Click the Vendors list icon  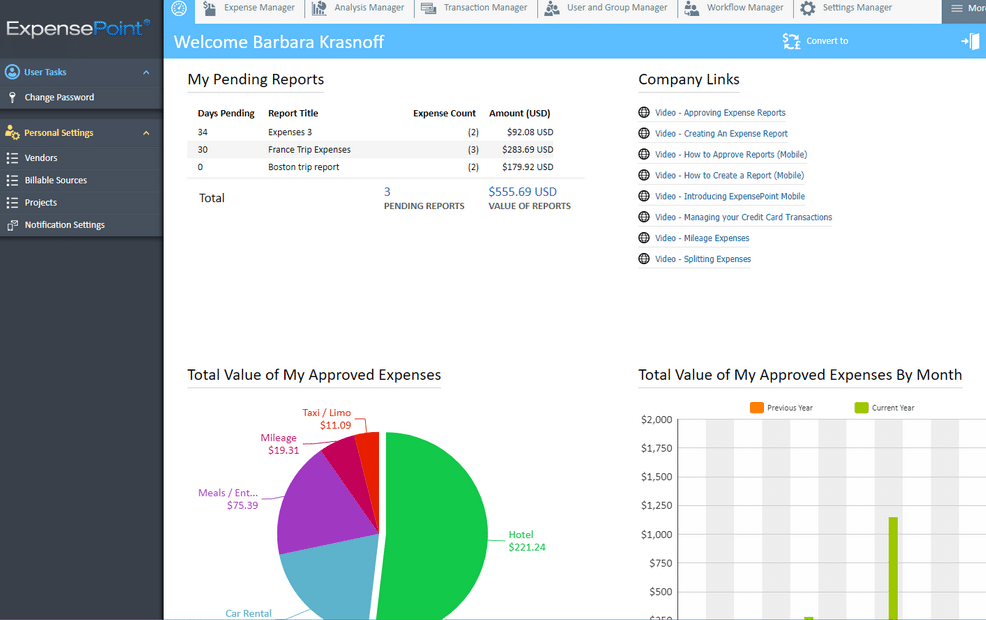pos(12,158)
